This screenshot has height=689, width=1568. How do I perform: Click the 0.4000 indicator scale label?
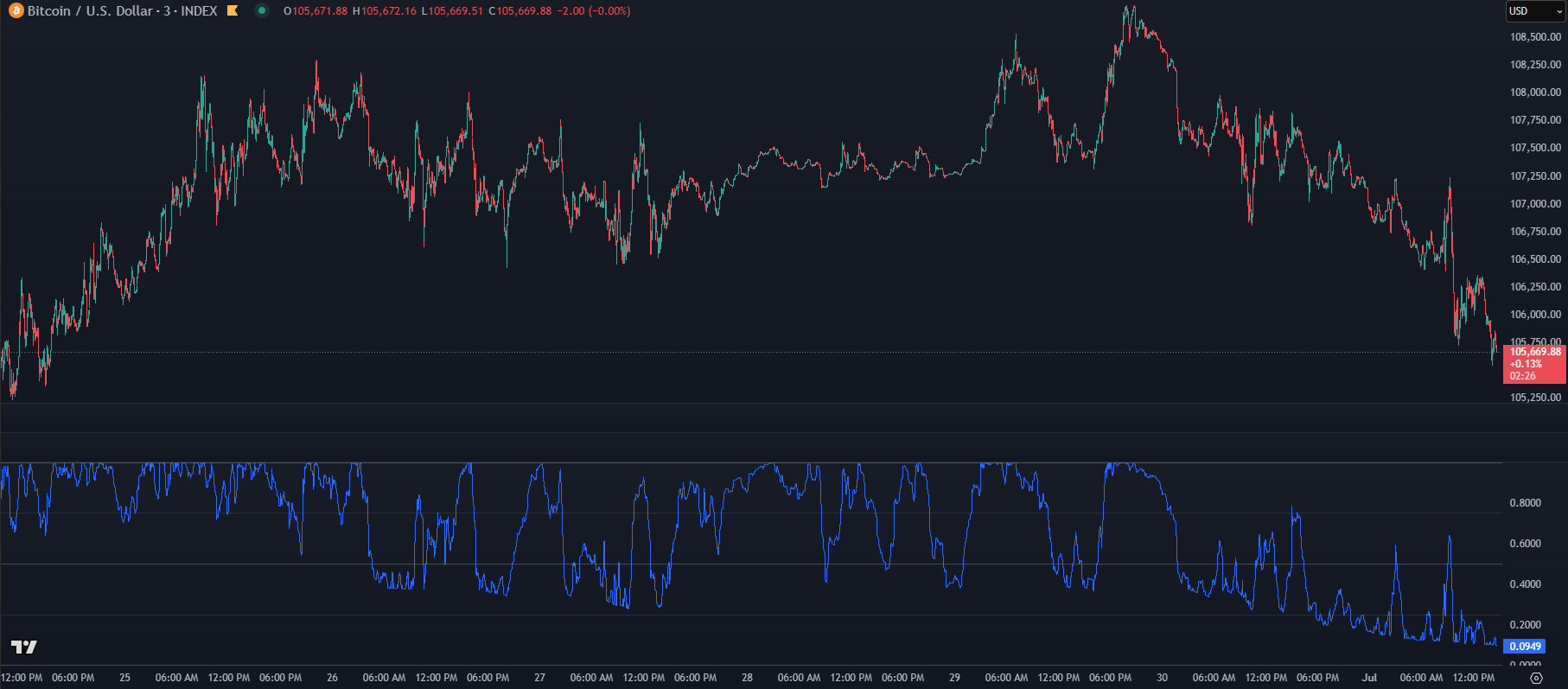pos(1525,584)
